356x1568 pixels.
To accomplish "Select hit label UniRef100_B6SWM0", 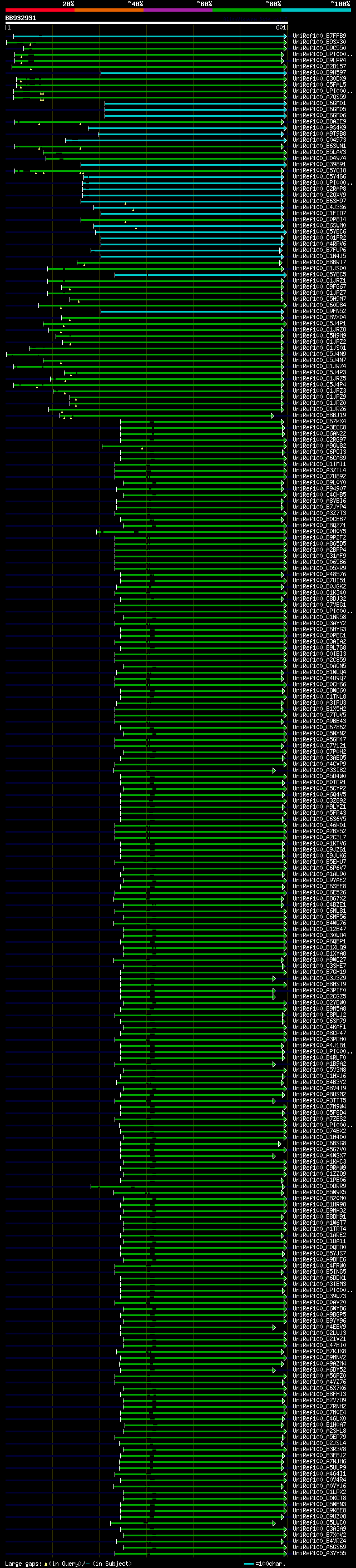I will (x=319, y=226).
